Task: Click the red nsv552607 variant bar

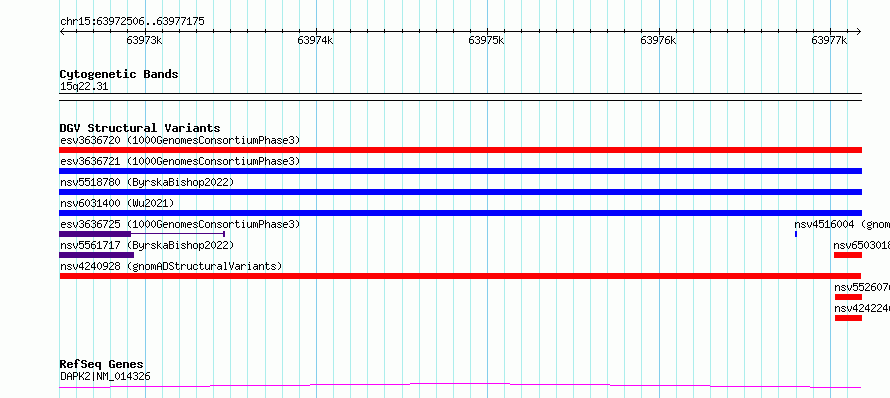Action: (x=848, y=297)
